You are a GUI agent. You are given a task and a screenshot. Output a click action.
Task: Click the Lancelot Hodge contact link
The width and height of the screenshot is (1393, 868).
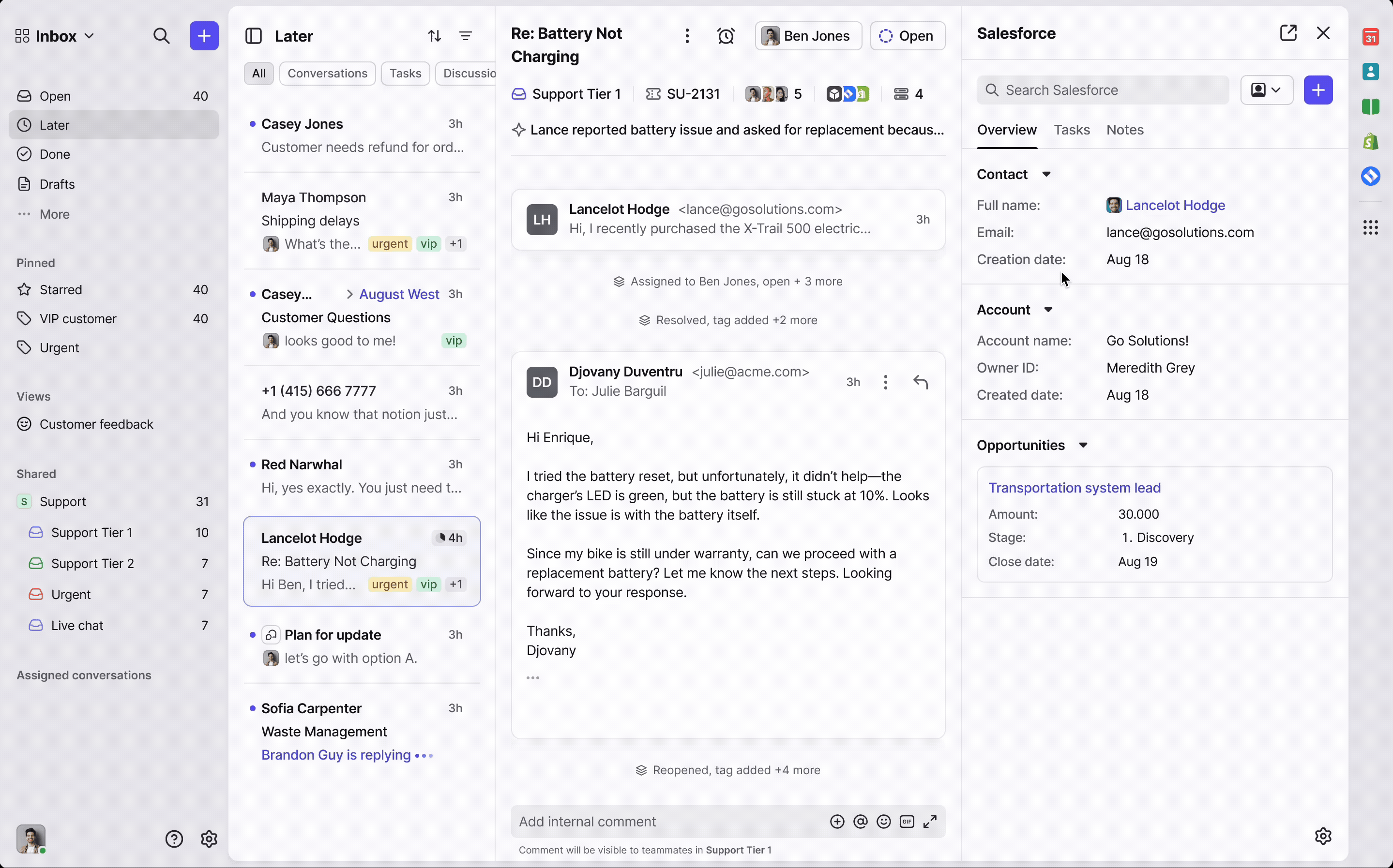[x=1175, y=206]
